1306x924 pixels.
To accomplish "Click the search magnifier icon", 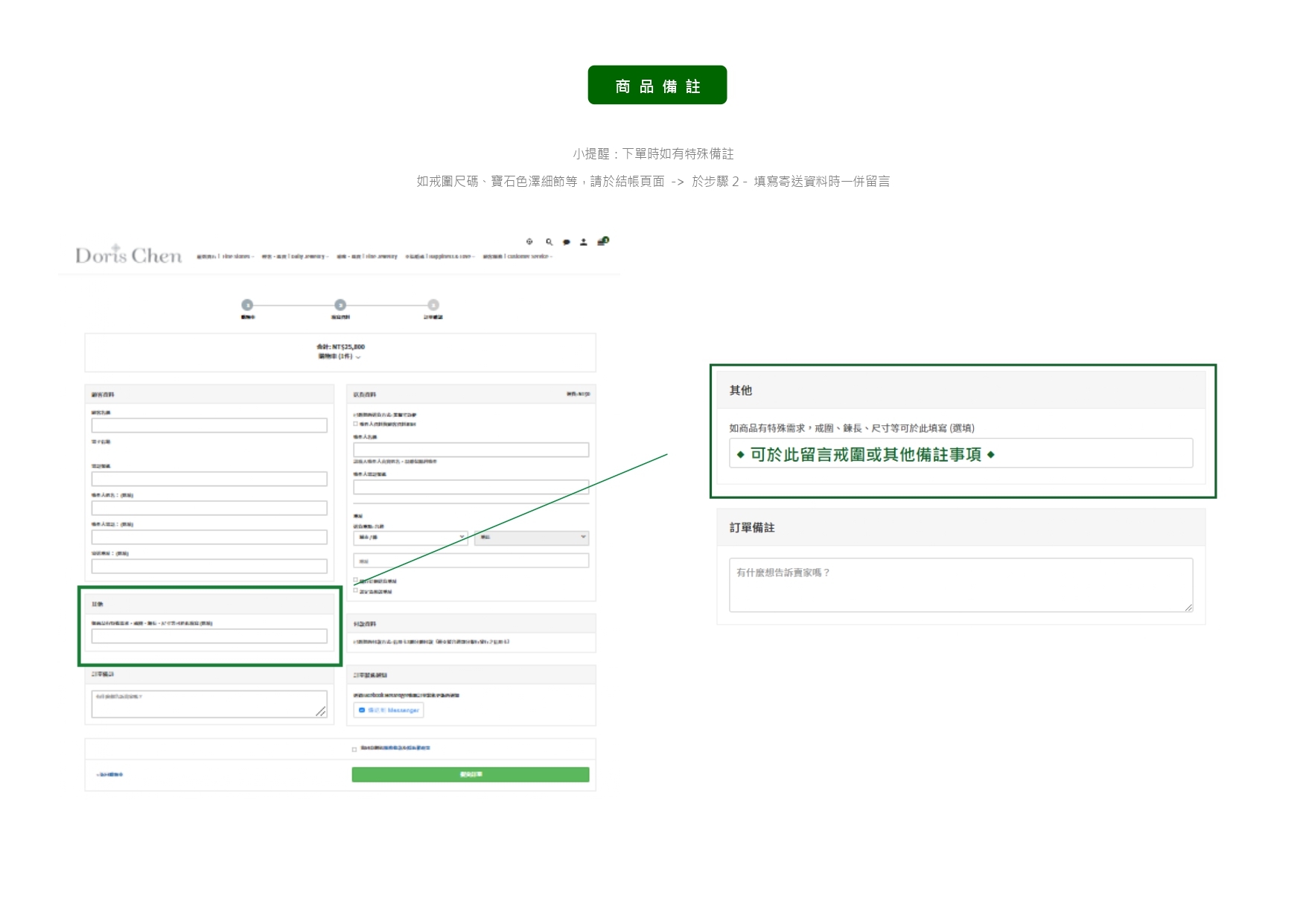I will 549,241.
